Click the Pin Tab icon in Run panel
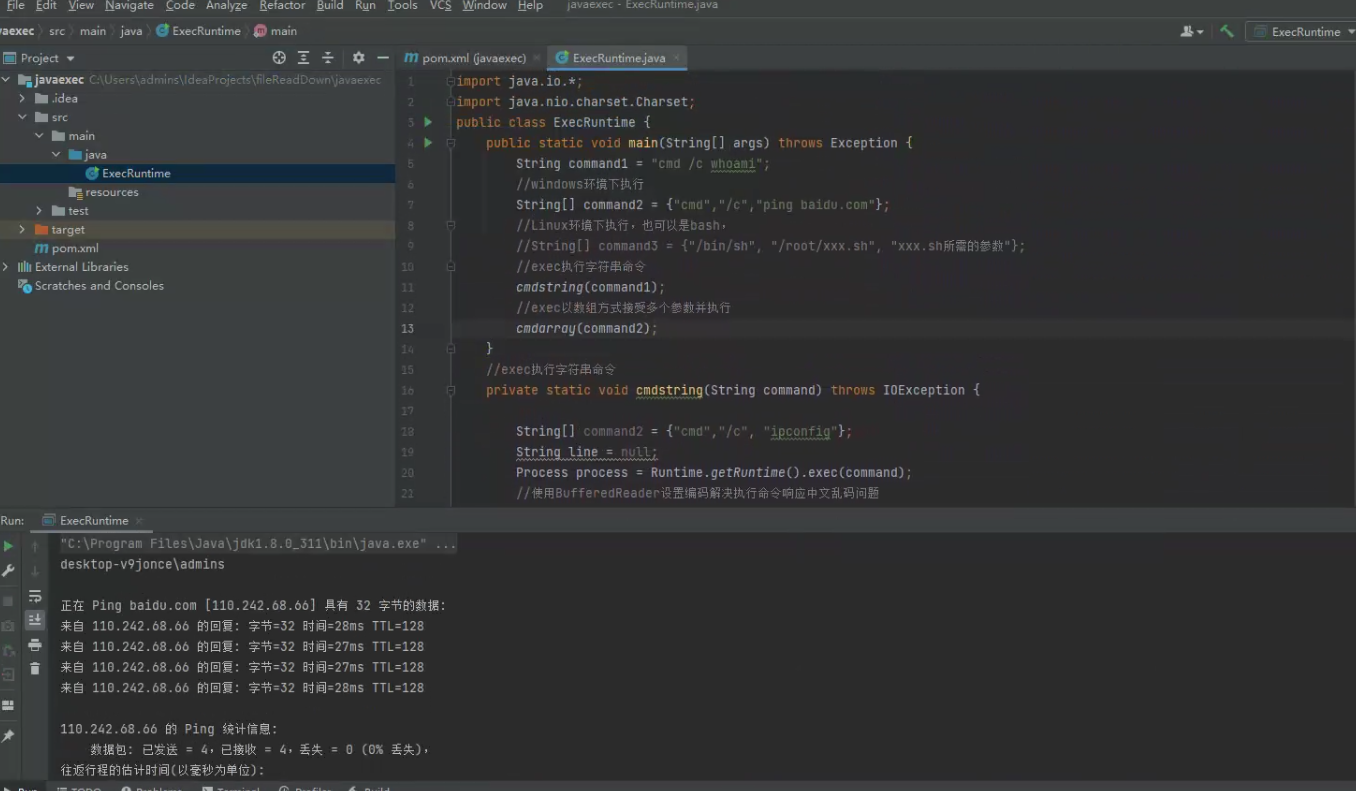Image resolution: width=1356 pixels, height=791 pixels. click(8, 736)
